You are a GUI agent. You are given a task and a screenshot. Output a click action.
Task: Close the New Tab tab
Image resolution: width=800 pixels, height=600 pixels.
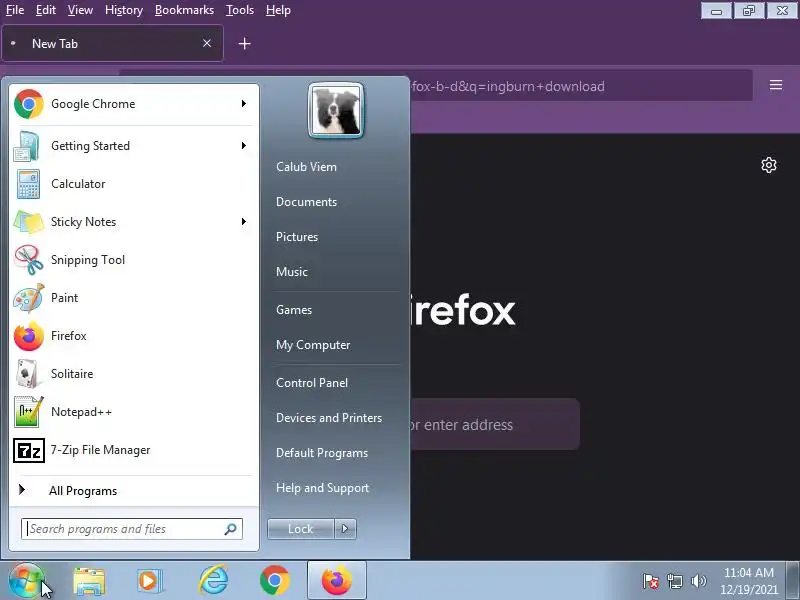pyautogui.click(x=207, y=43)
